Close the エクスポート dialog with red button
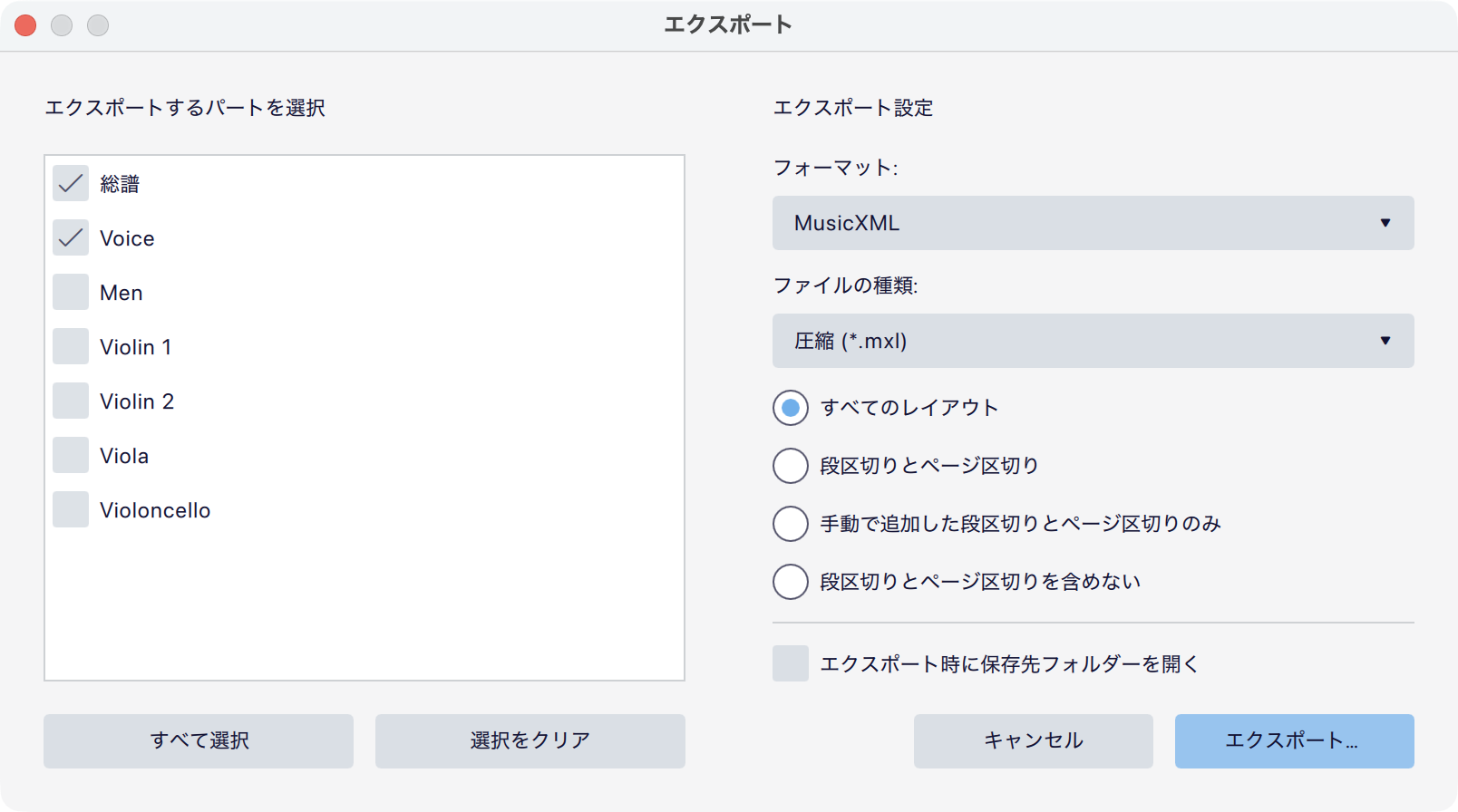This screenshot has height=812, width=1458. click(25, 25)
